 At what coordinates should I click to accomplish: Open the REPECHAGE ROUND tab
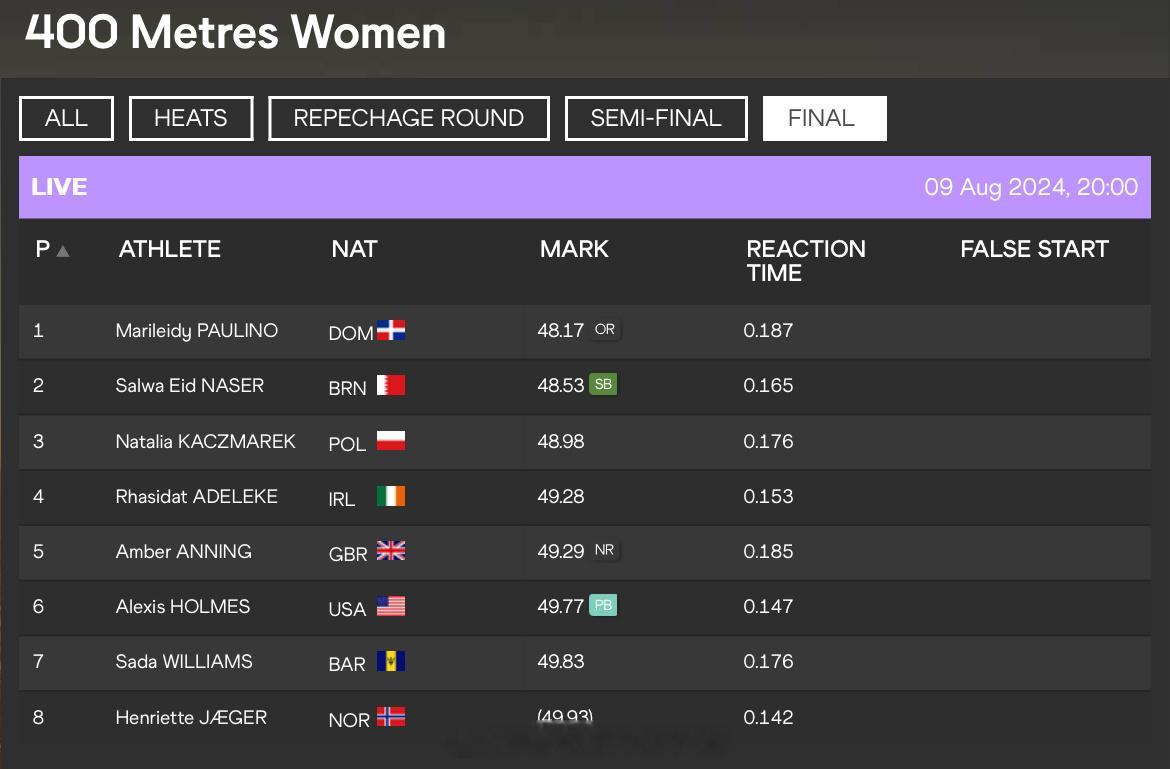(409, 118)
